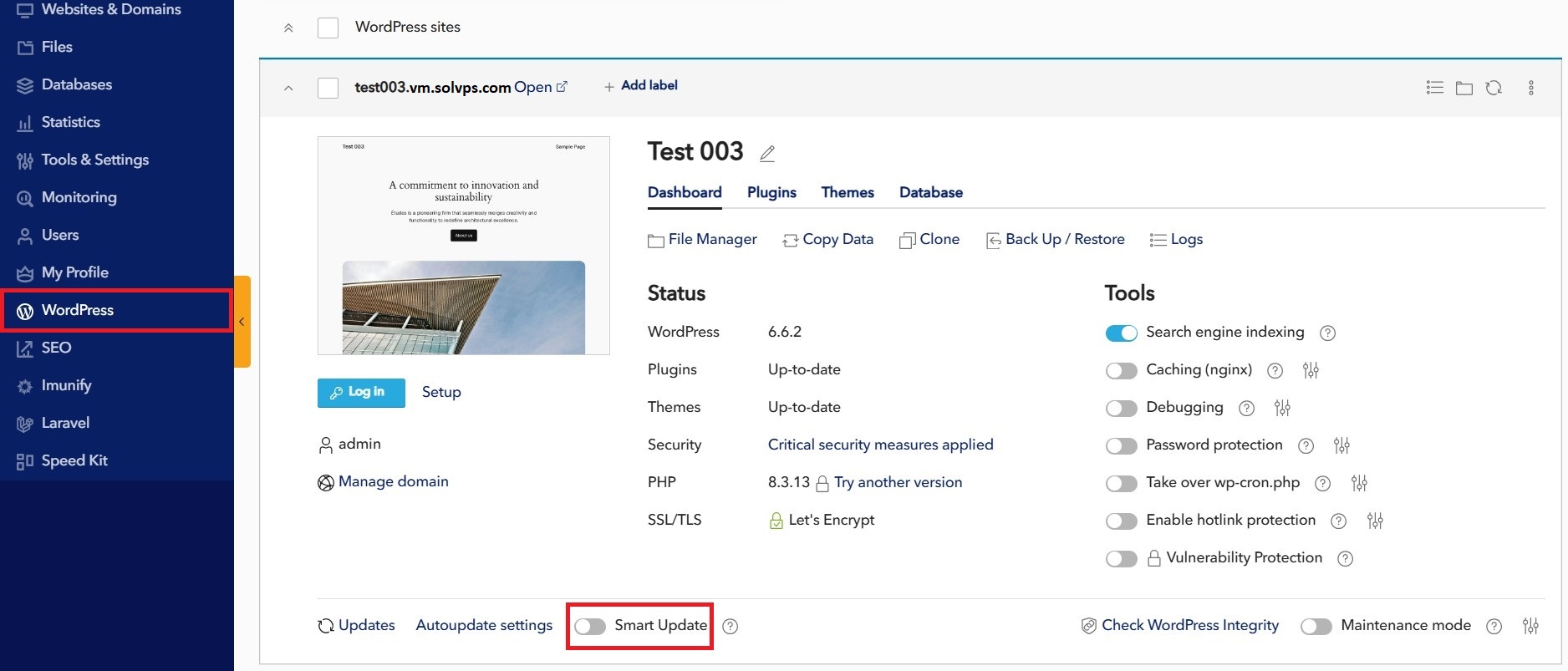Open Take over wp-cron.php settings icon
The width and height of the screenshot is (1568, 671).
coord(1359,483)
